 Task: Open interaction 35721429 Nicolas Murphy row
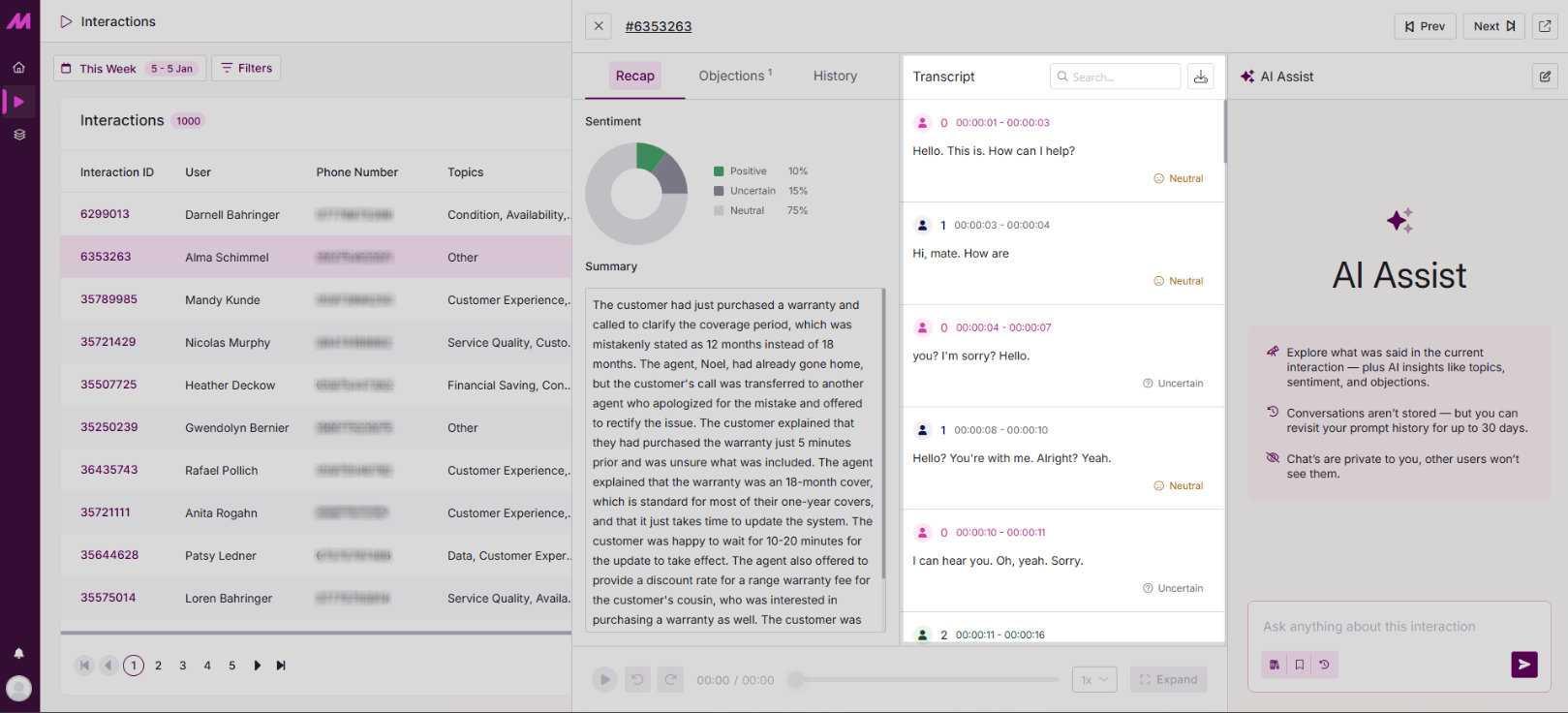(x=316, y=343)
